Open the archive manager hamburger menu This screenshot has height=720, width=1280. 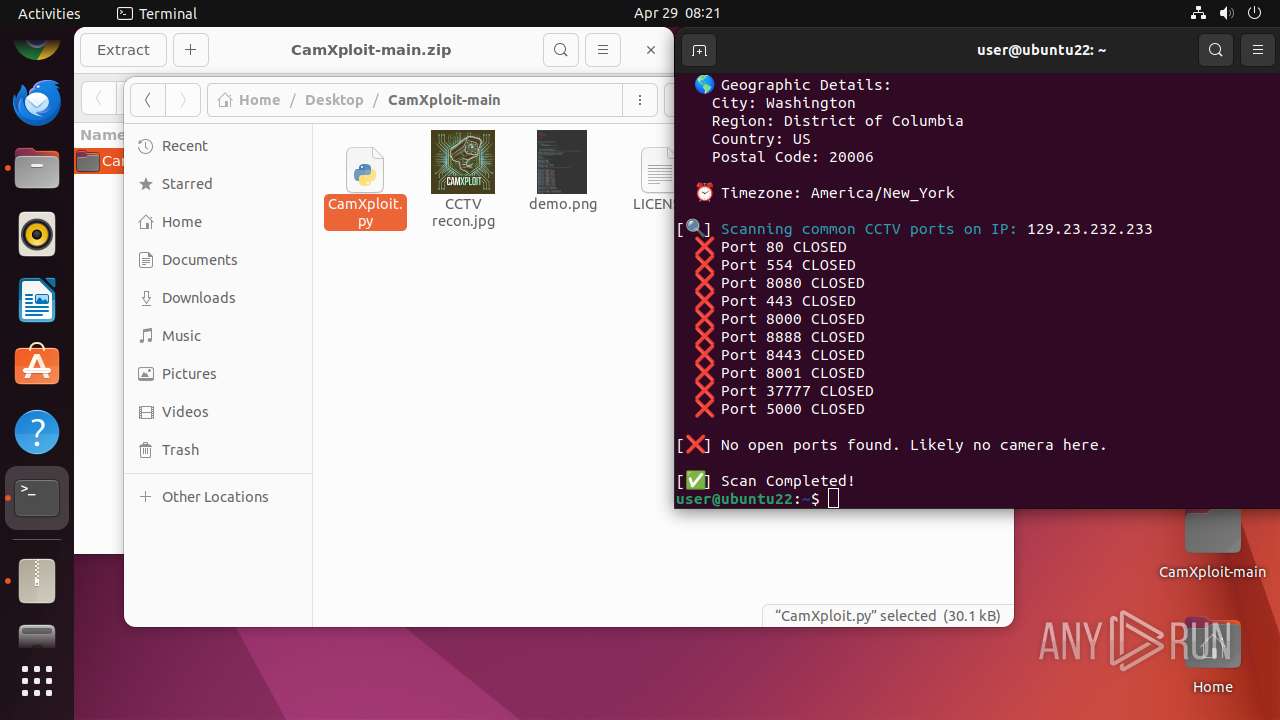point(602,50)
